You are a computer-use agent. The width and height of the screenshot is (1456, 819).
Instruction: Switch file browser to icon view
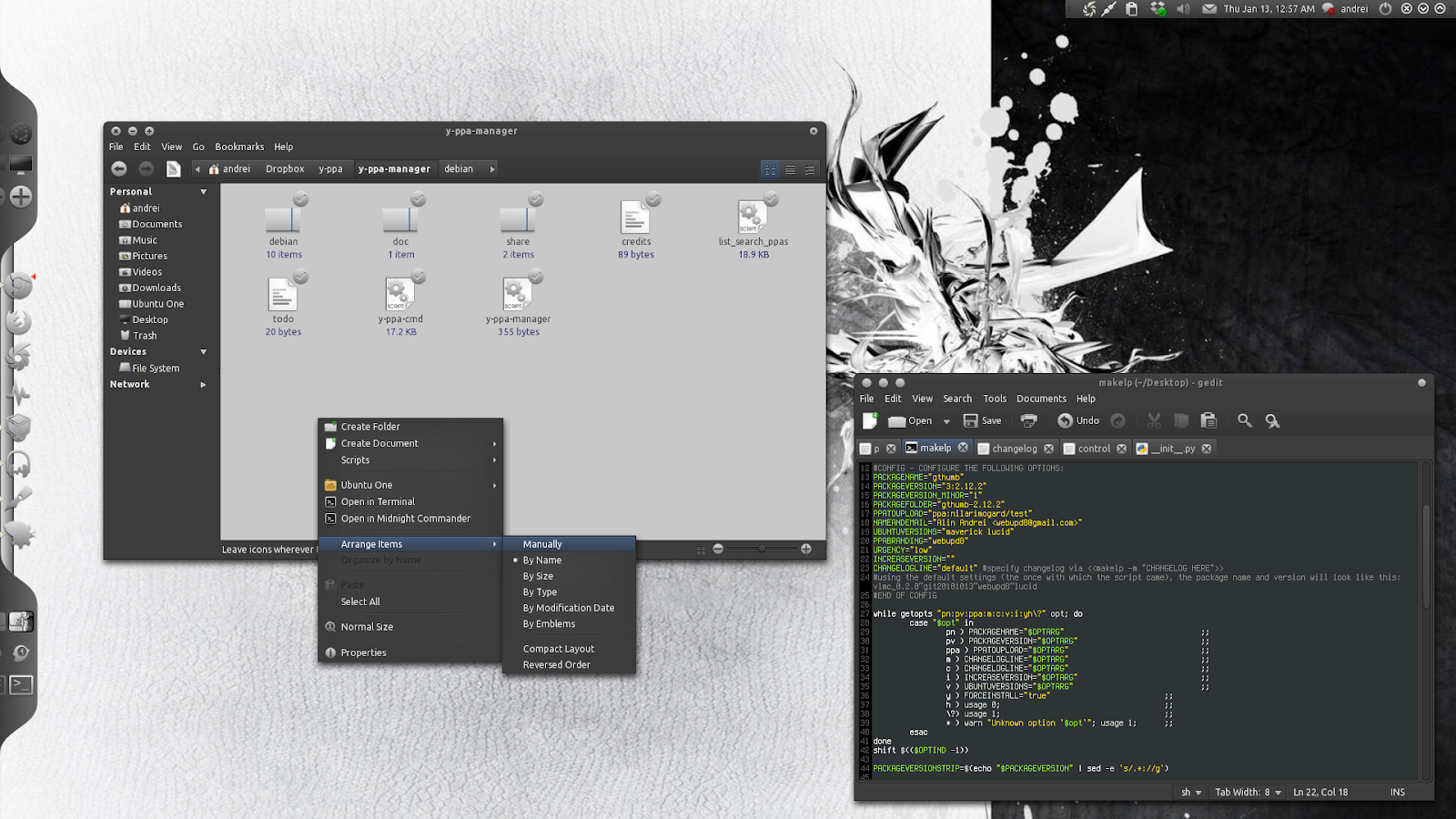(x=771, y=169)
